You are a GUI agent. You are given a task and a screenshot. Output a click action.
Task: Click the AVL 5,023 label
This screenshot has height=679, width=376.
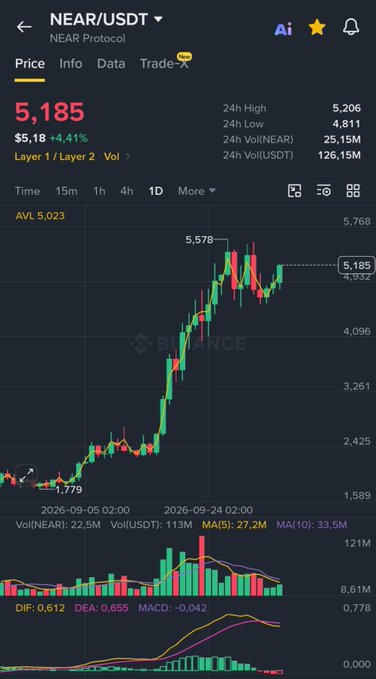coord(40,216)
